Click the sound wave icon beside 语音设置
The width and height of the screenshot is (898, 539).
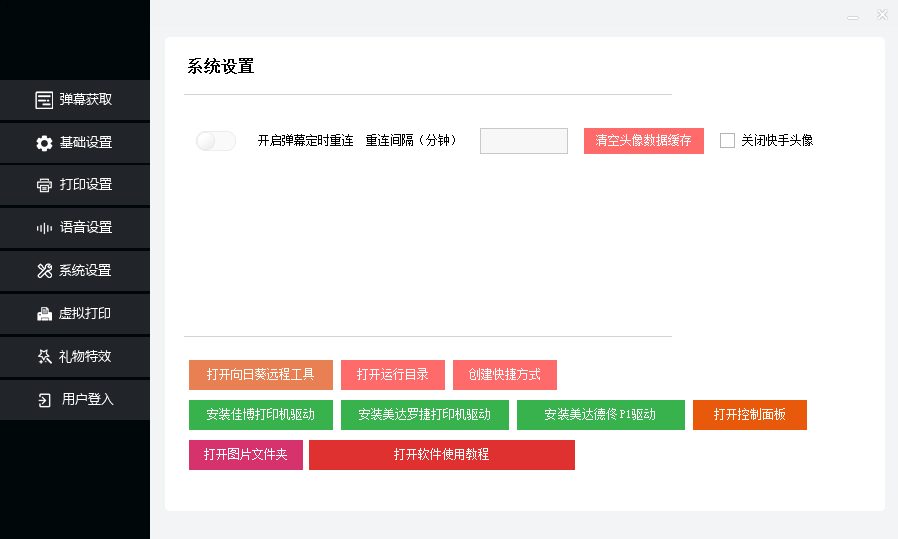point(44,228)
